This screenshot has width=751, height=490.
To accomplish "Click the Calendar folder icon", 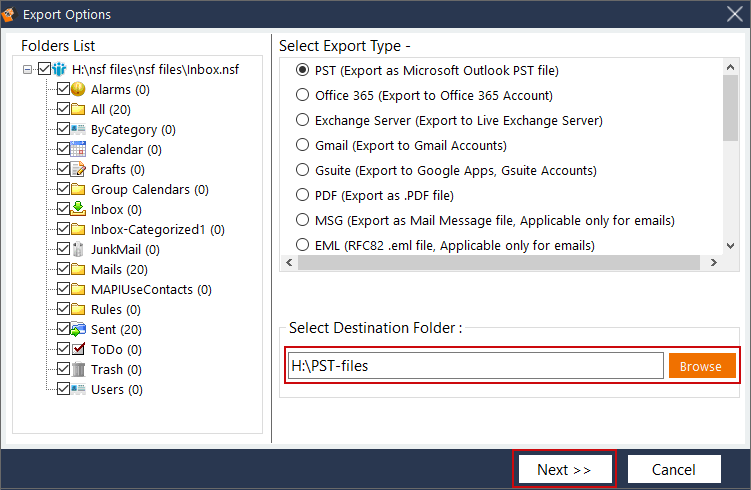I will 79,150.
